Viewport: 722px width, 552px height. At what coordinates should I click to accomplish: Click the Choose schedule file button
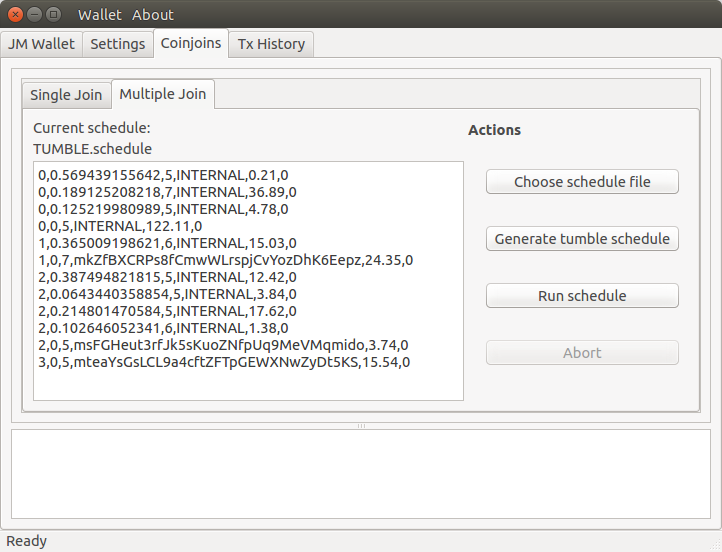(x=582, y=182)
